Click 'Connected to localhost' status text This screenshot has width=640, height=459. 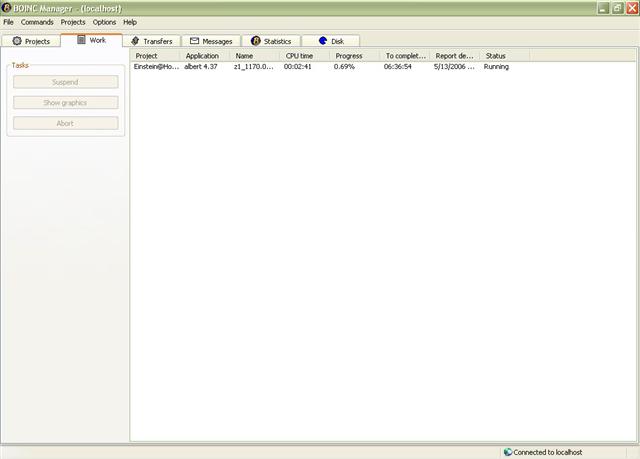point(548,452)
